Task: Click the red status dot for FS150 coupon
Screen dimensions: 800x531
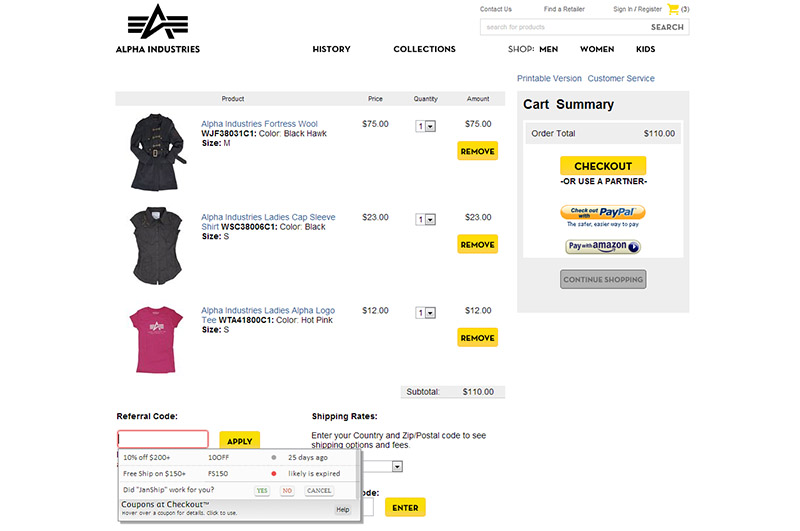Action: [x=274, y=474]
